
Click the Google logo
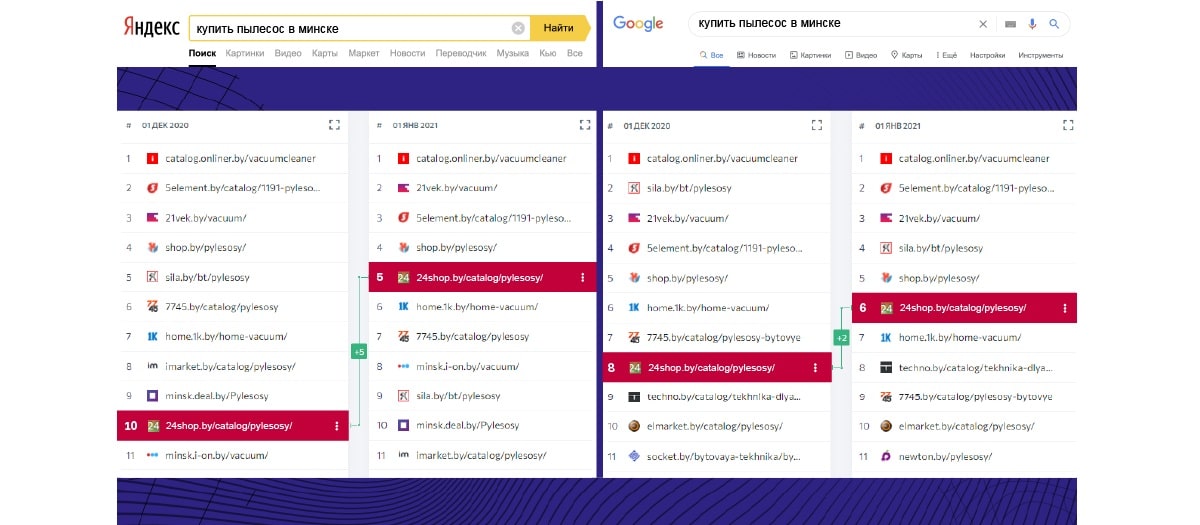638,24
